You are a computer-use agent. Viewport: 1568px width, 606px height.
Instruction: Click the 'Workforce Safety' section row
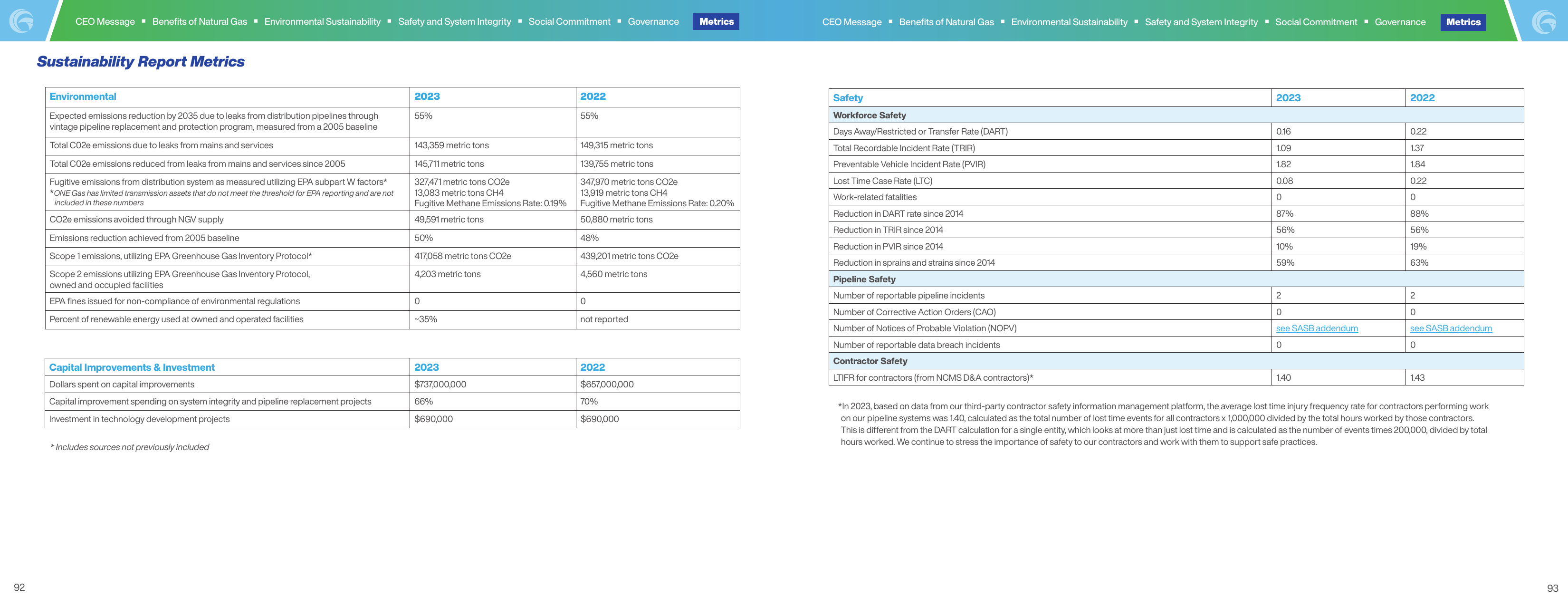coord(1176,115)
